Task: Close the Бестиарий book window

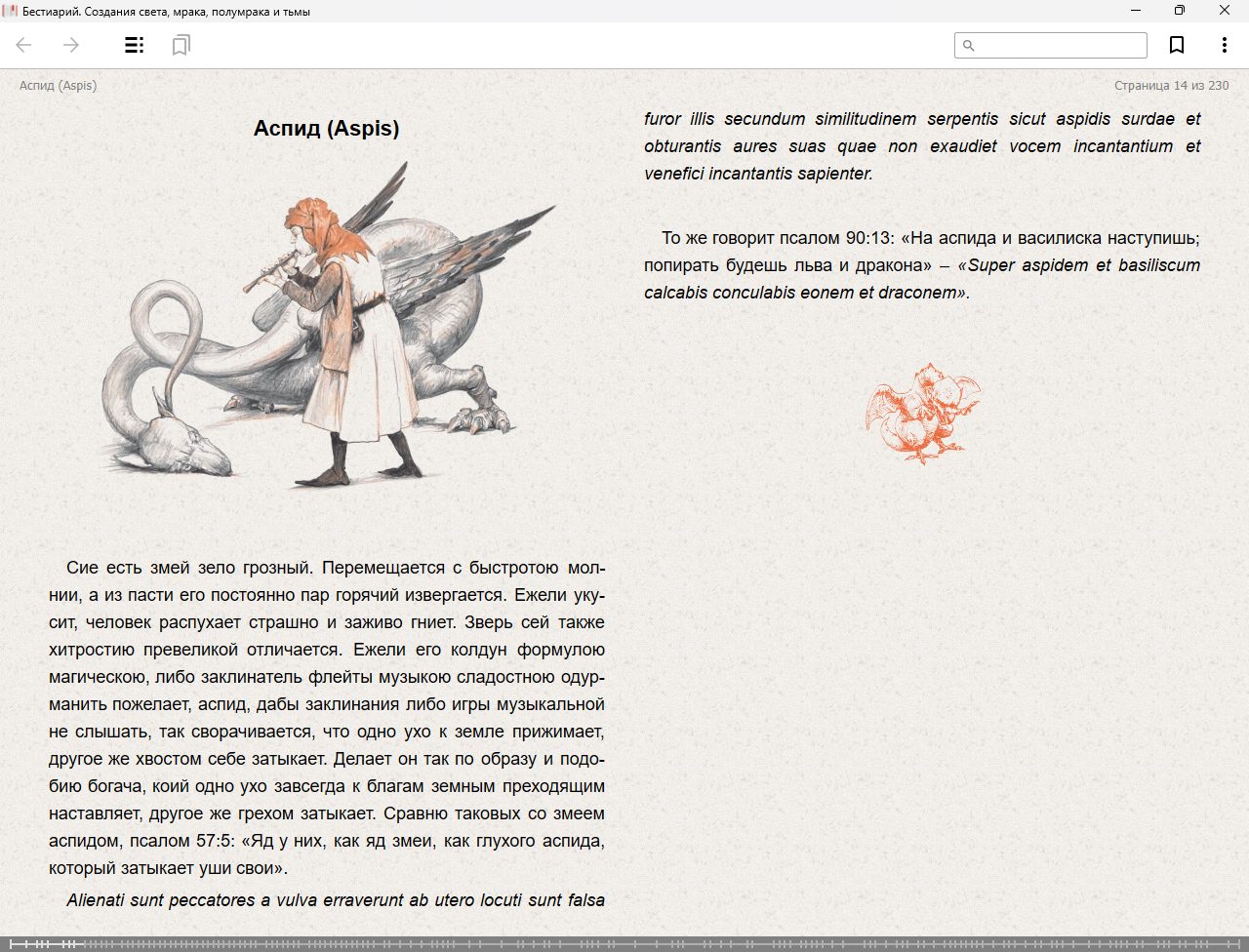Action: [1225, 11]
